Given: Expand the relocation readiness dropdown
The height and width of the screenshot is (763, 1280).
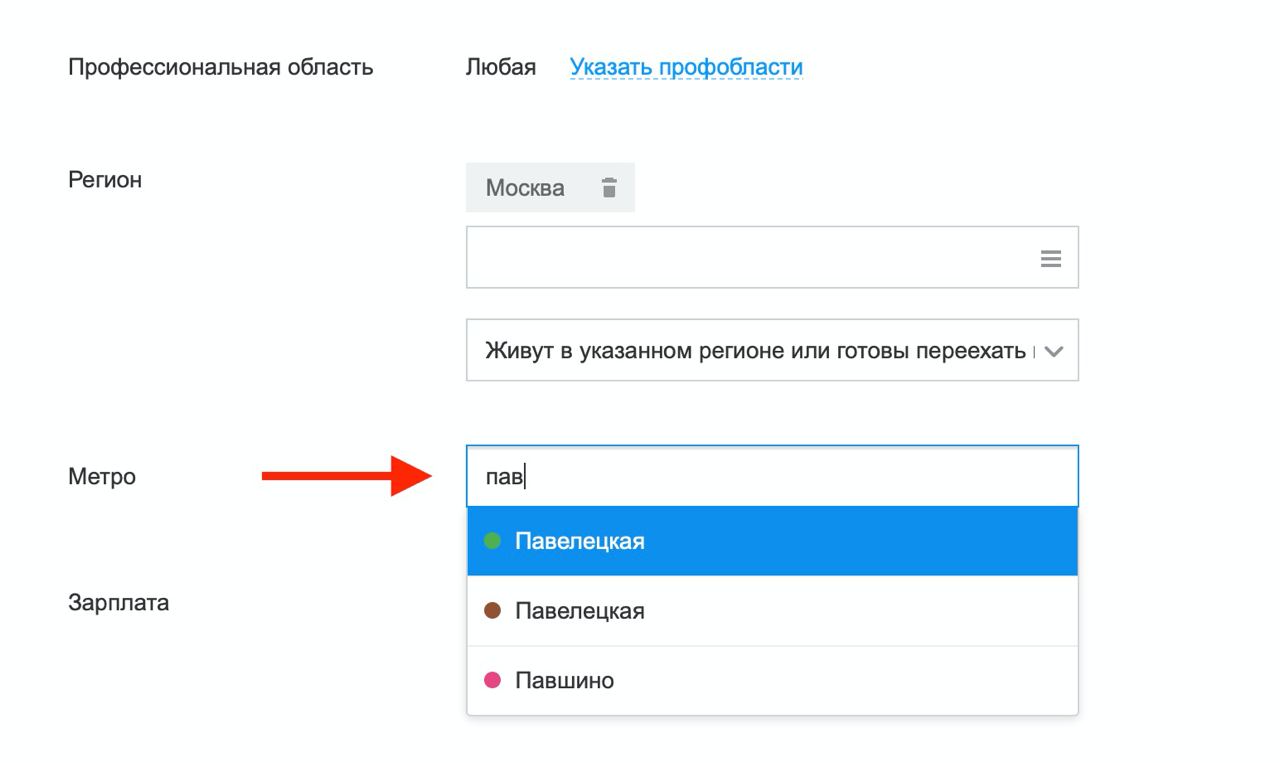Looking at the screenshot, I should coord(772,350).
